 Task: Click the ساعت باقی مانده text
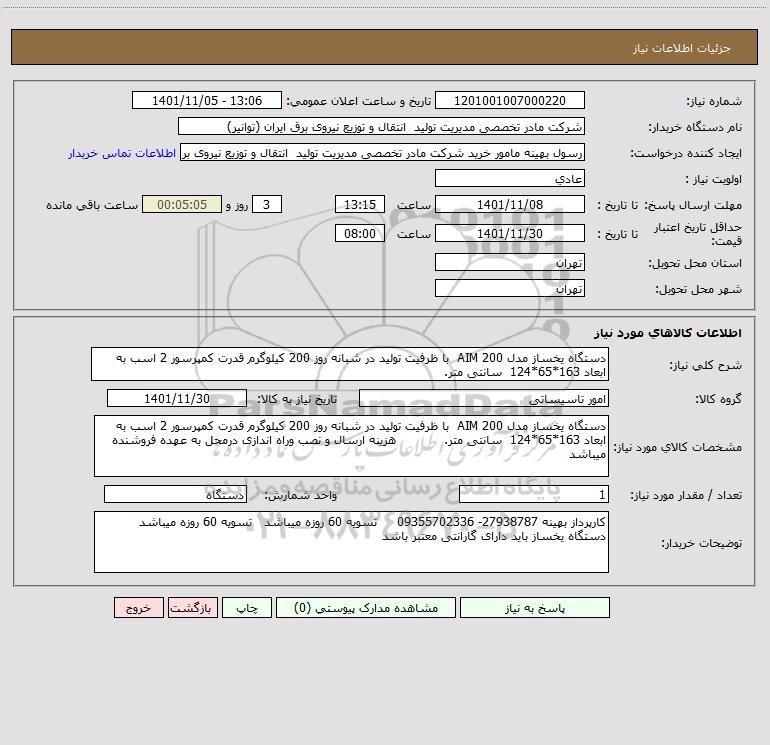[x=92, y=205]
